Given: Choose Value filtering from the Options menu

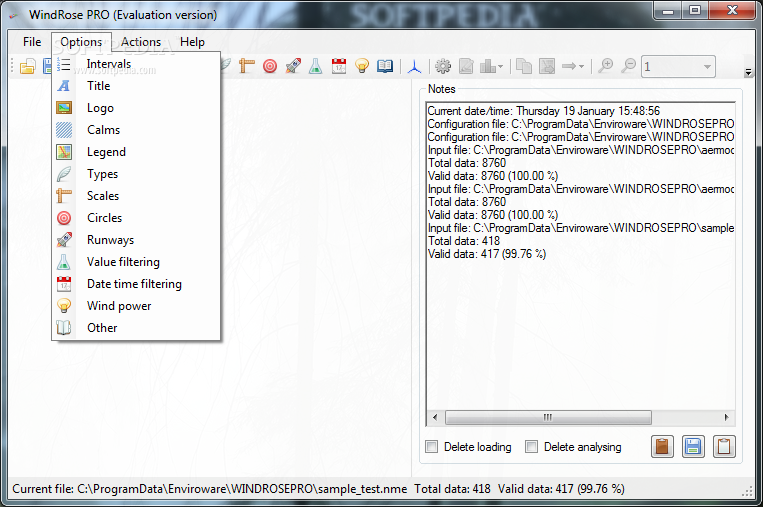Looking at the screenshot, I should point(136,262).
